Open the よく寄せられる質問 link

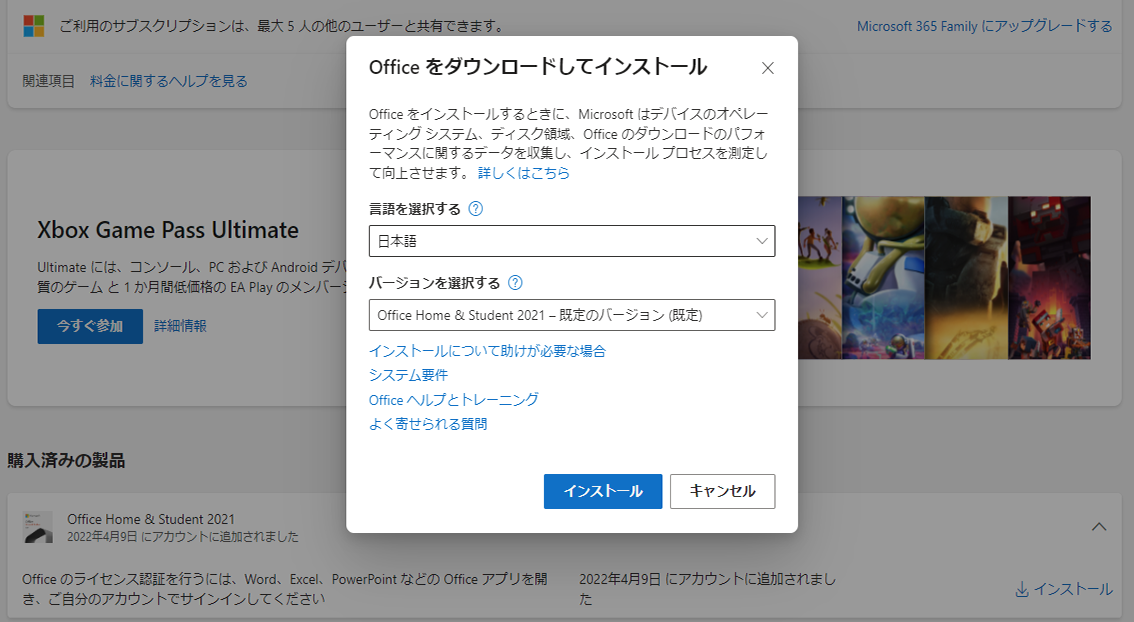[427, 424]
